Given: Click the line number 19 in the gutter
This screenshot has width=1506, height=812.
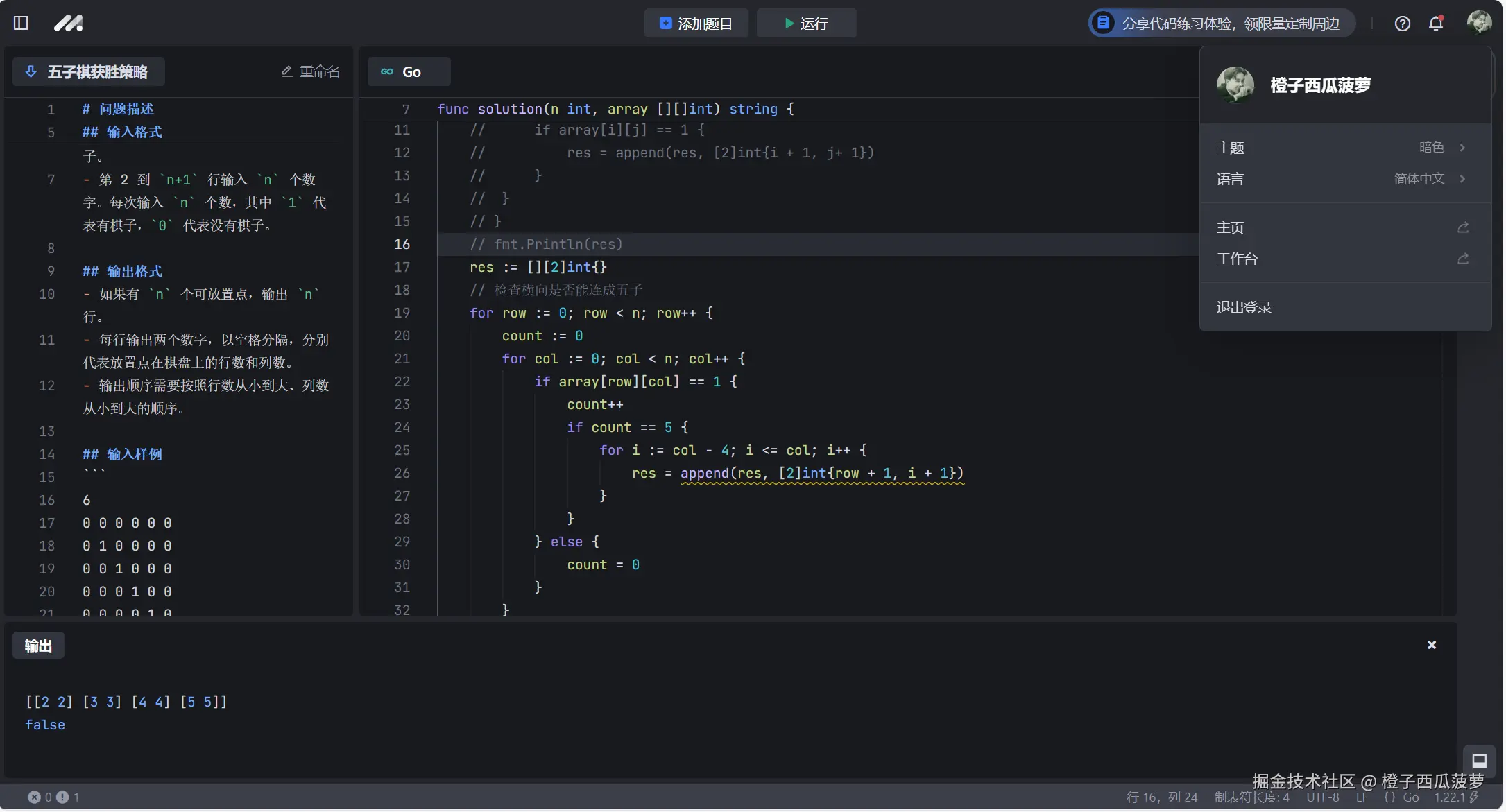Looking at the screenshot, I should (402, 313).
